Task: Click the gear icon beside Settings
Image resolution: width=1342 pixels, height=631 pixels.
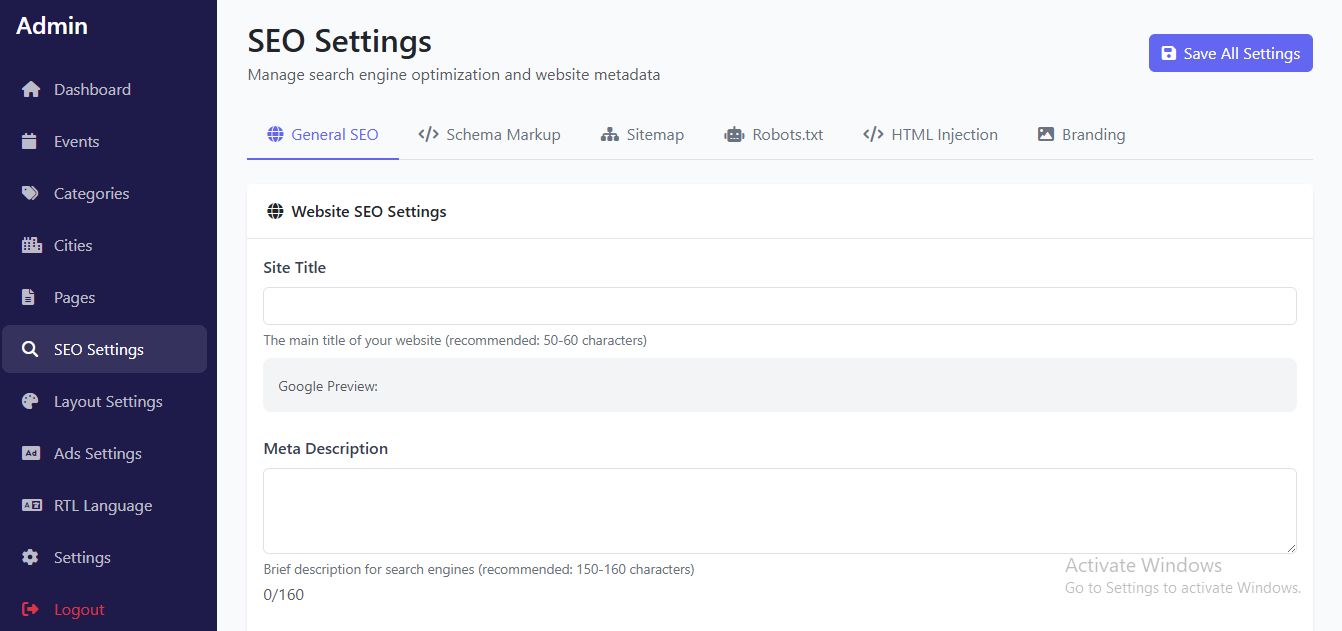Action: pyautogui.click(x=31, y=558)
